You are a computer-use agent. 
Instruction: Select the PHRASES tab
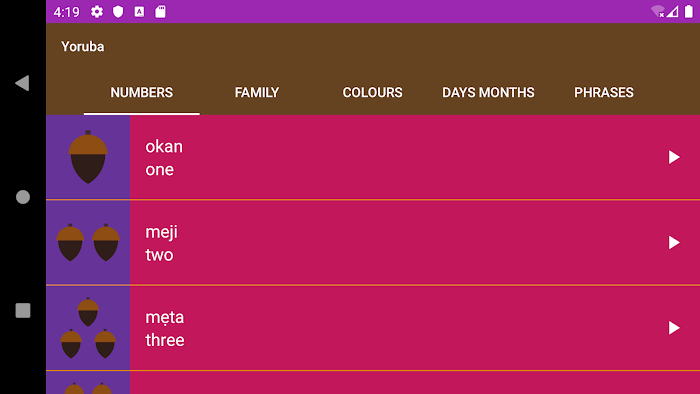(x=604, y=92)
